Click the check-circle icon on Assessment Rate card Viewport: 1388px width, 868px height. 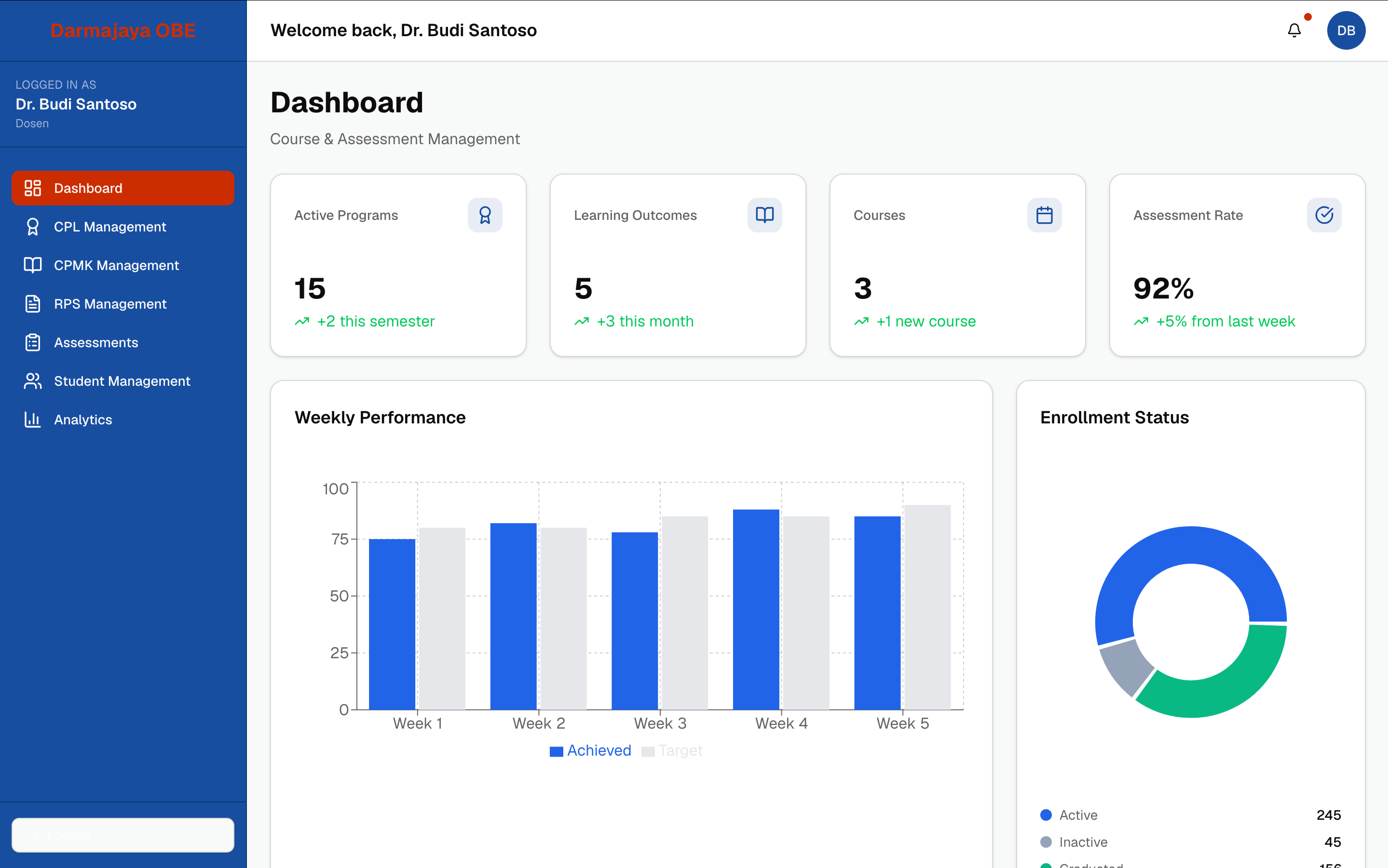1324,215
